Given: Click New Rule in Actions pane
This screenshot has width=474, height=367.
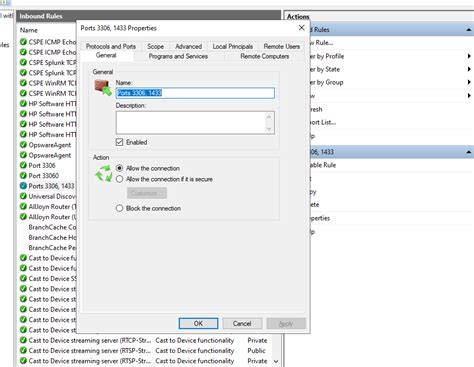Looking at the screenshot, I should tap(321, 43).
